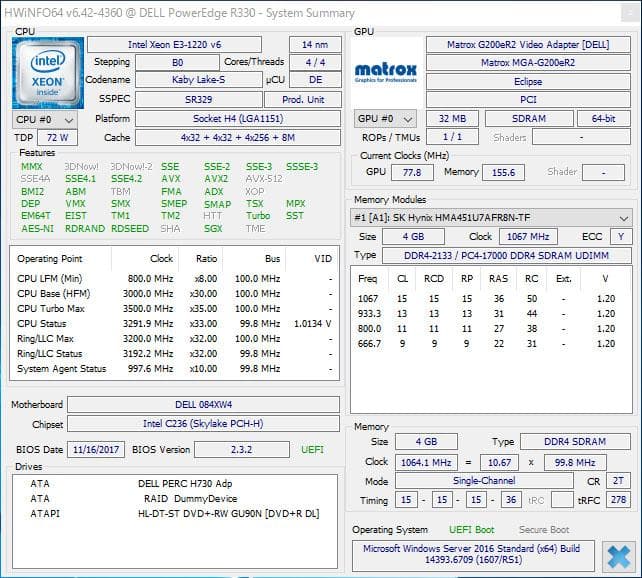This screenshot has height=578, width=642.
Task: Open the CPU #0 selector dropdown
Action: [45, 120]
